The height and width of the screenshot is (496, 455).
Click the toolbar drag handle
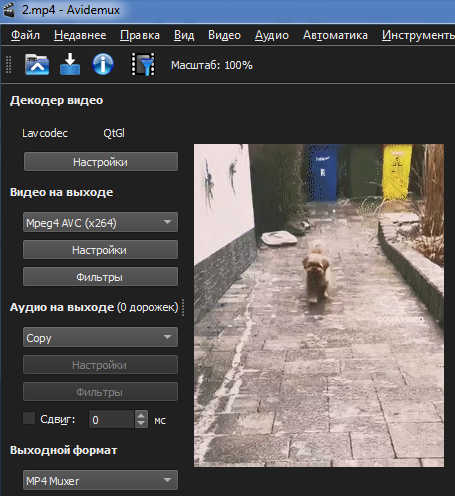point(9,64)
